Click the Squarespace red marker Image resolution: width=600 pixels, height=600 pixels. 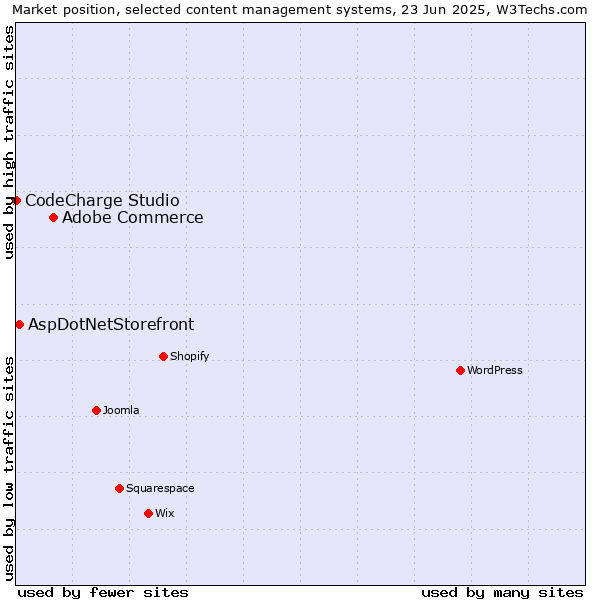(119, 489)
